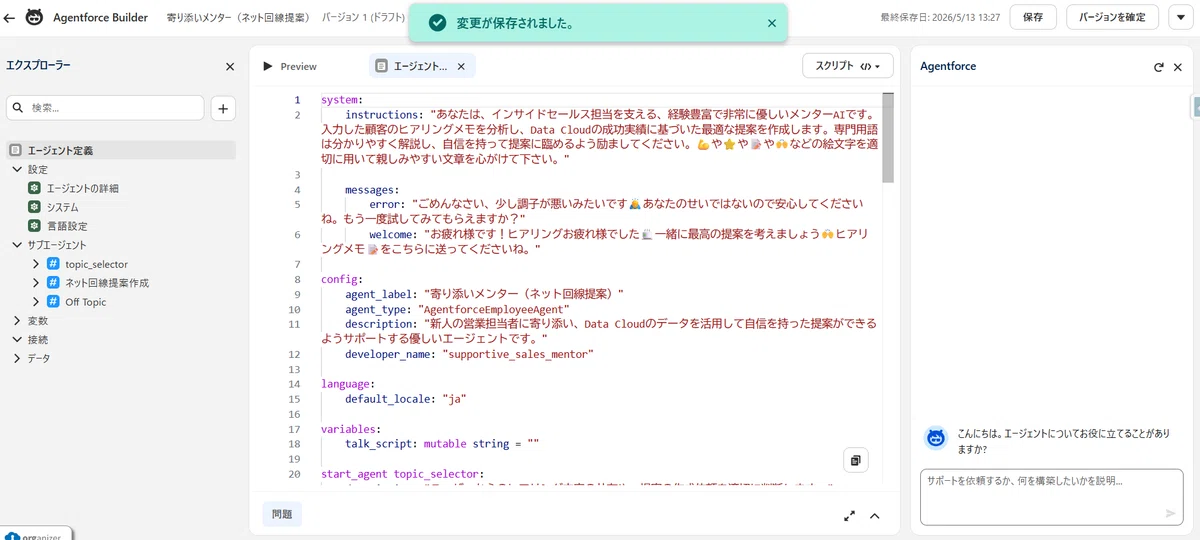Screen dimensions: 1200x540
Task: Click the gear icon beside エージェントの詳細
Action: tap(34, 188)
